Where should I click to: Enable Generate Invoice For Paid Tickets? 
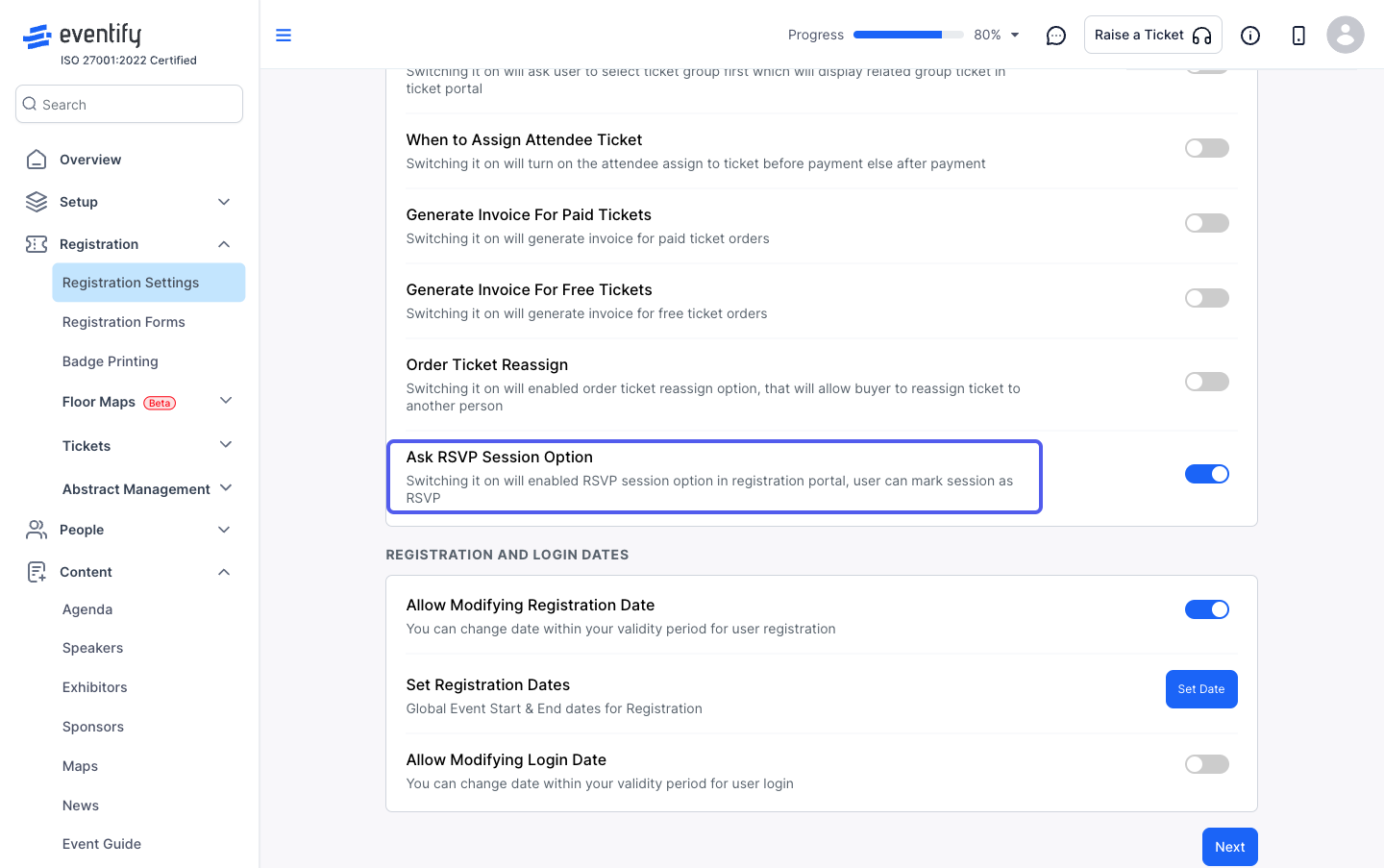[1207, 223]
